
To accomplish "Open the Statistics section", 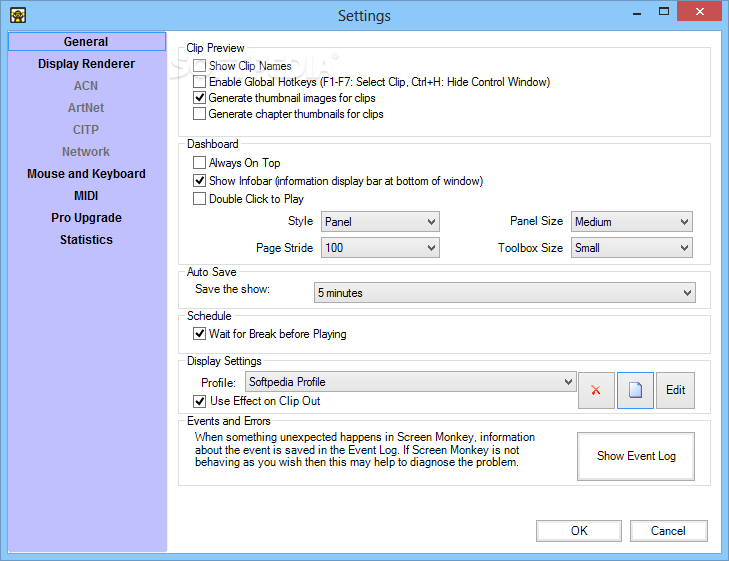I will (x=86, y=240).
